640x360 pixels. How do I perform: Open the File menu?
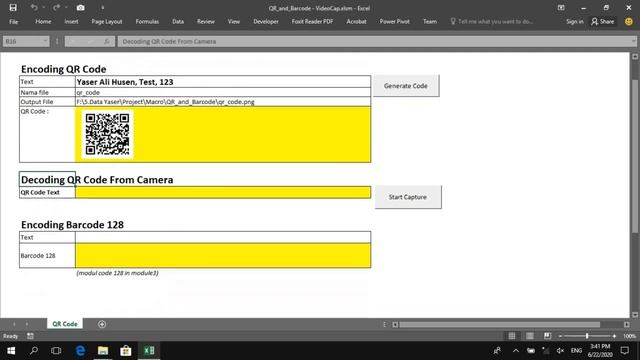13,22
